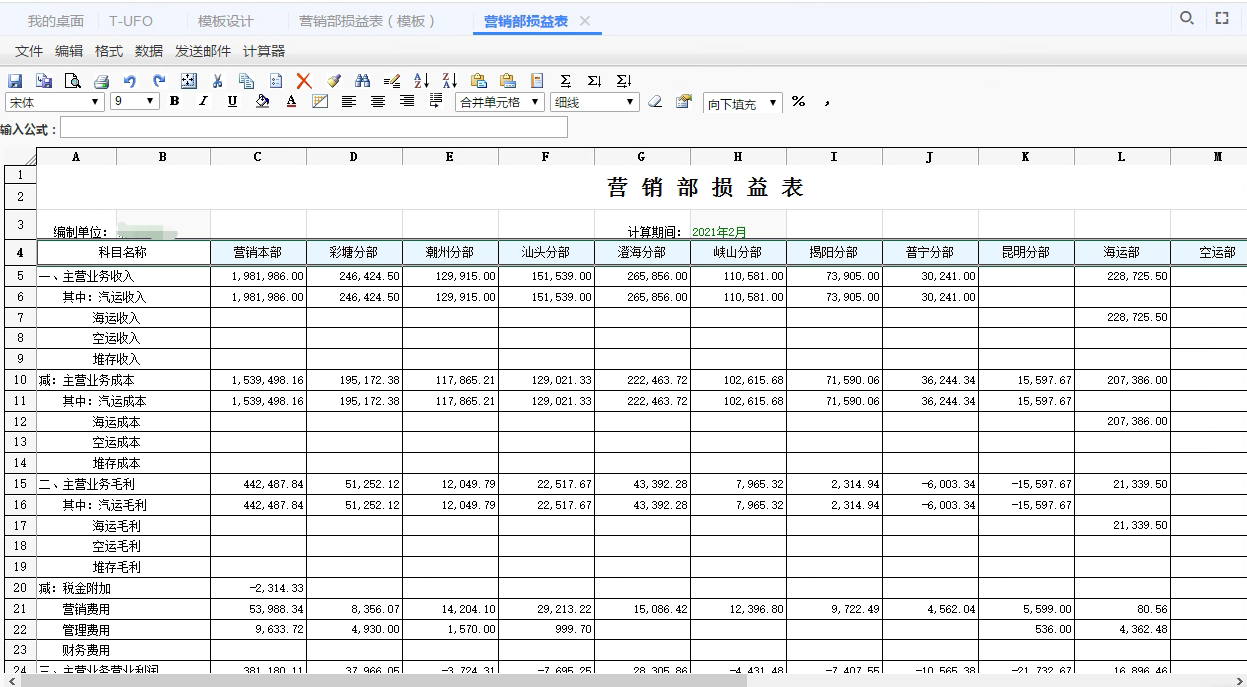
Task: Sort descending Z to A
Action: (450, 81)
